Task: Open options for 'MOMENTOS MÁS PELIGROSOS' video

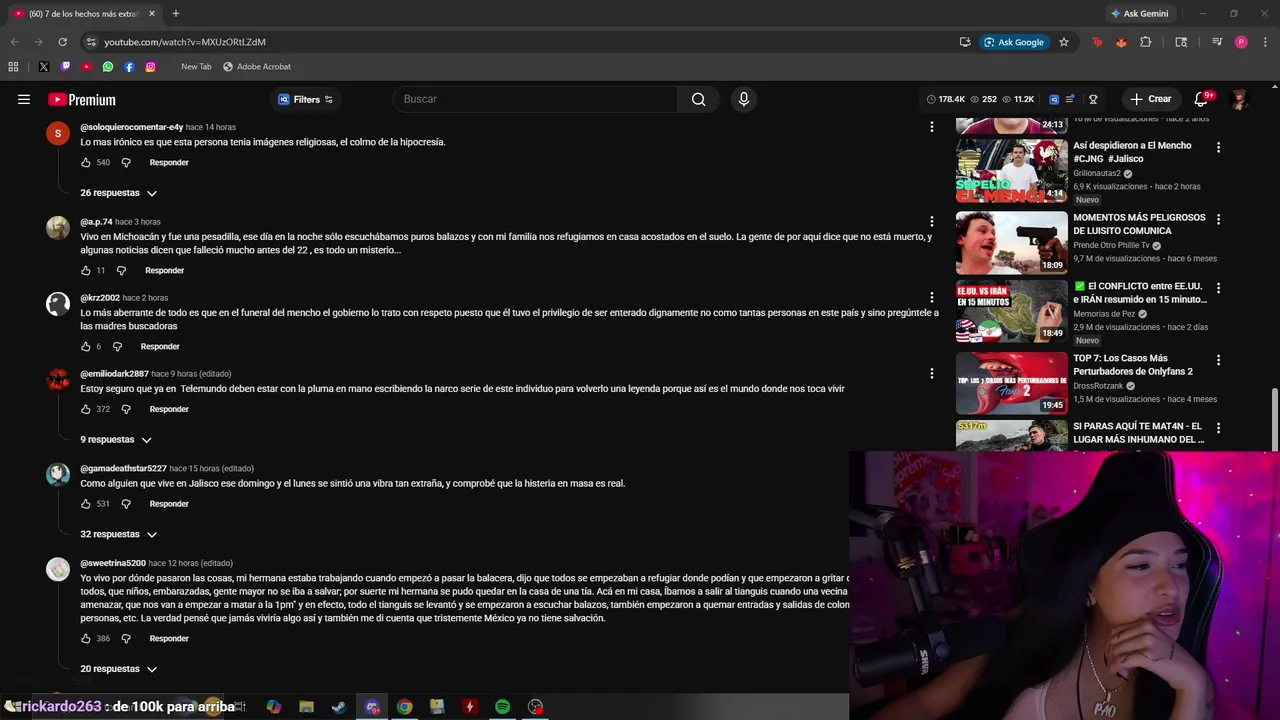Action: pos(1218,219)
